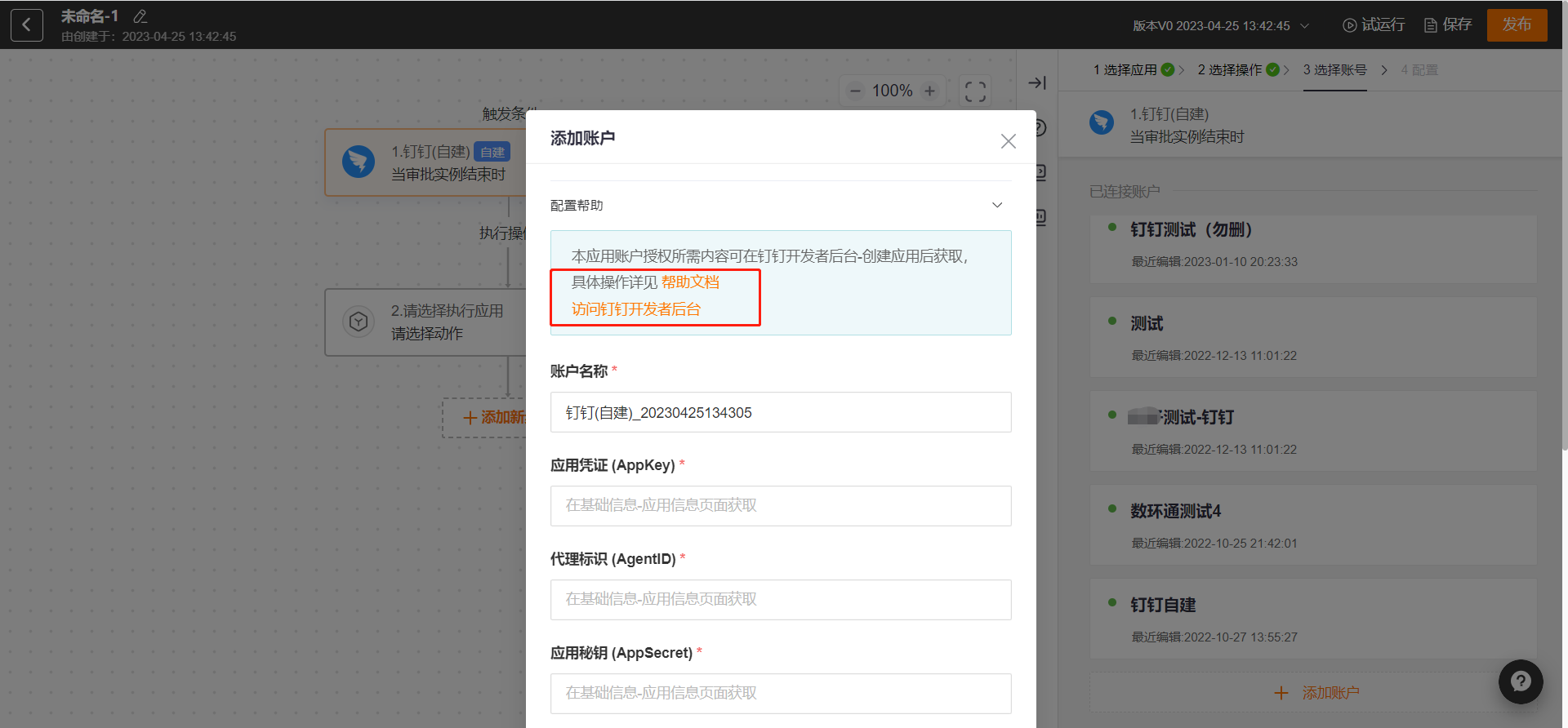Click the 添加新 step button on canvas

point(485,418)
